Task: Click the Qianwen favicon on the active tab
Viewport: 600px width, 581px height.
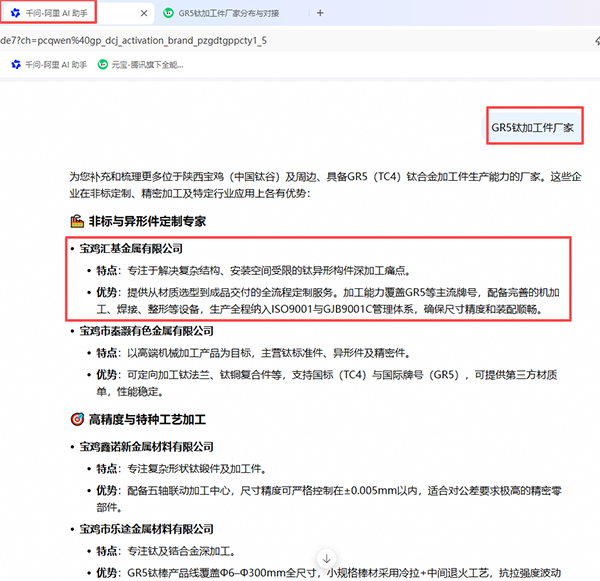Action: coord(15,13)
